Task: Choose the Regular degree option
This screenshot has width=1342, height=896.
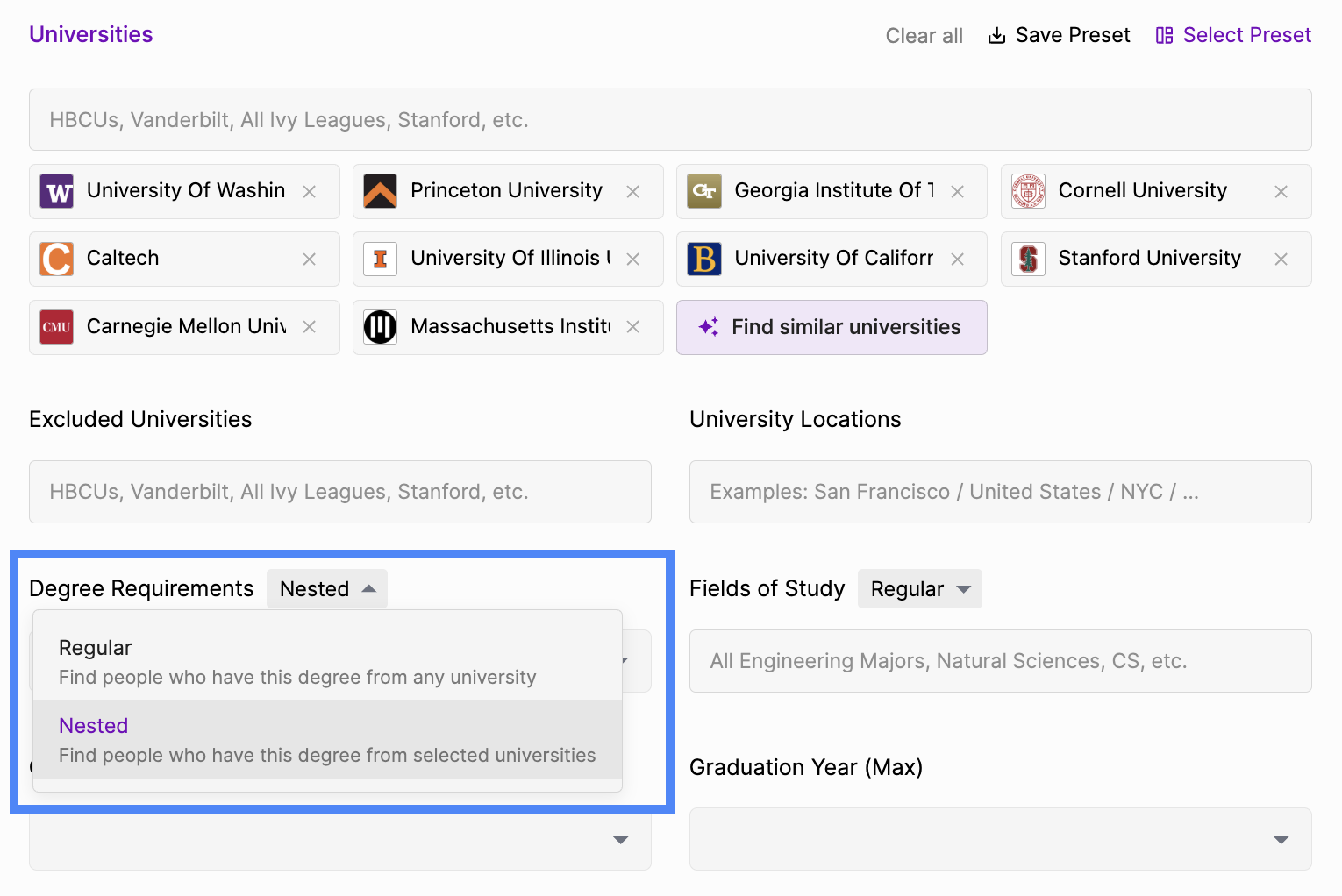Action: click(327, 662)
